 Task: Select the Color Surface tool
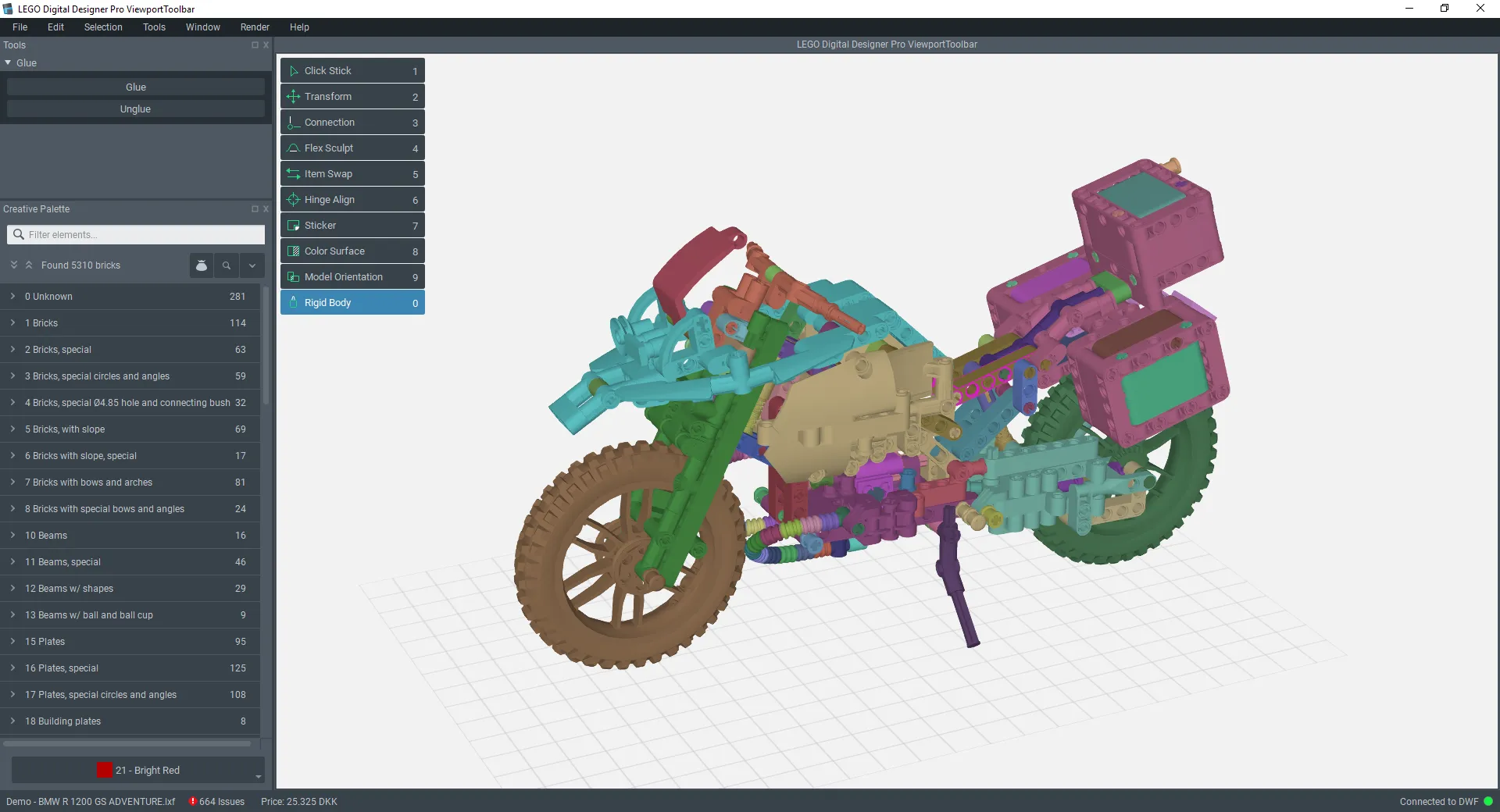352,251
